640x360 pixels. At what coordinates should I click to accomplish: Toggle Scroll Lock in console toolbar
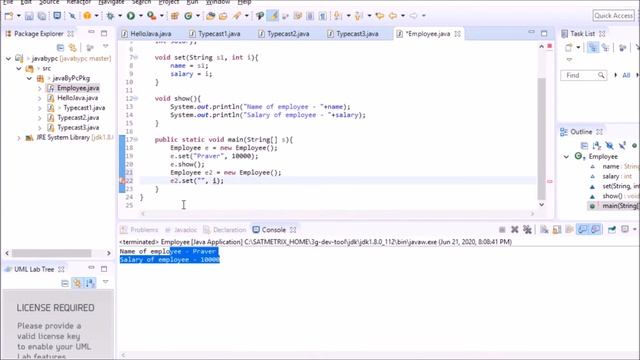tap(557, 230)
